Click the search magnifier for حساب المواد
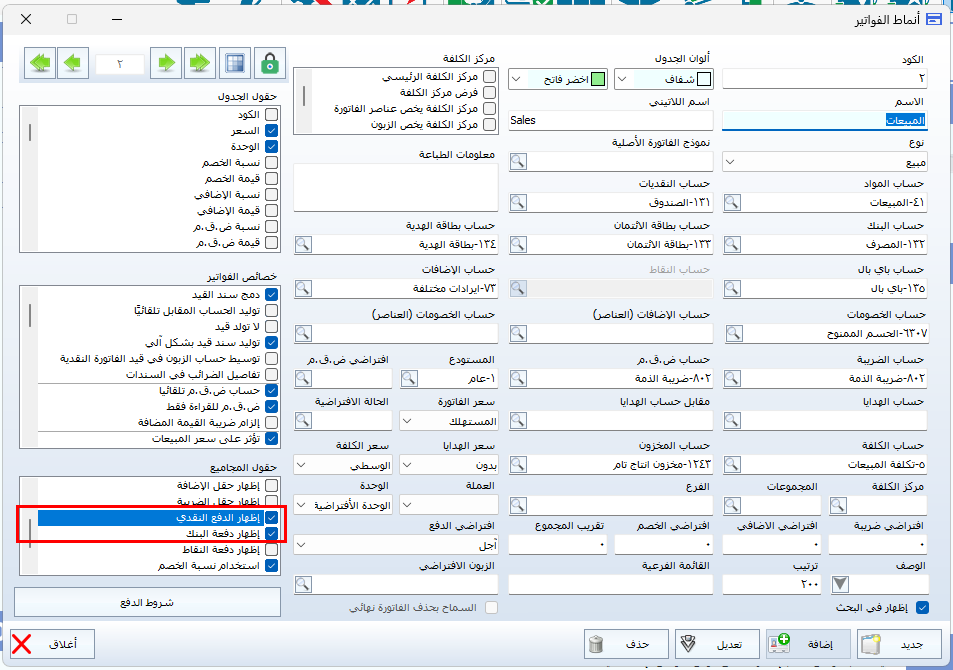 click(732, 203)
